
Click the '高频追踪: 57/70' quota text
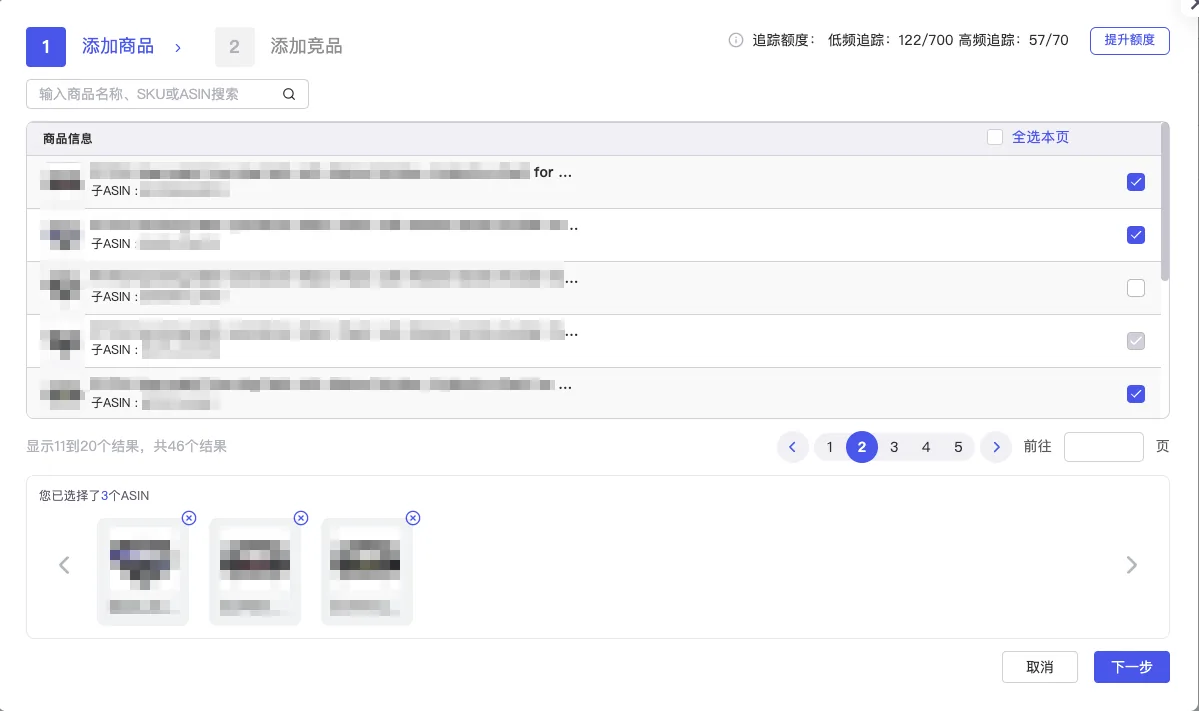pyautogui.click(x=1013, y=40)
